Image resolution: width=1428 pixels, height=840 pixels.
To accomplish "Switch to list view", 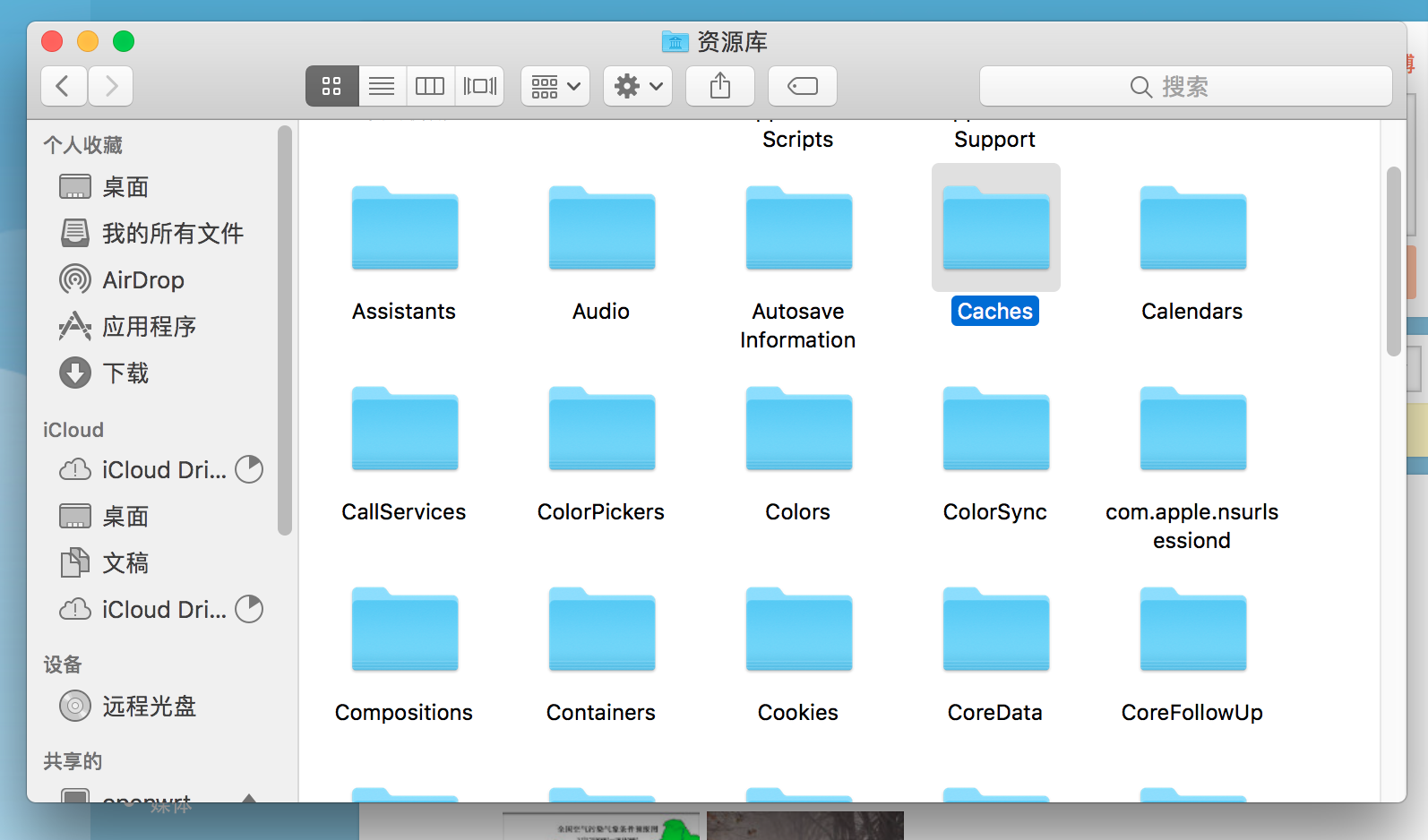I will point(382,86).
